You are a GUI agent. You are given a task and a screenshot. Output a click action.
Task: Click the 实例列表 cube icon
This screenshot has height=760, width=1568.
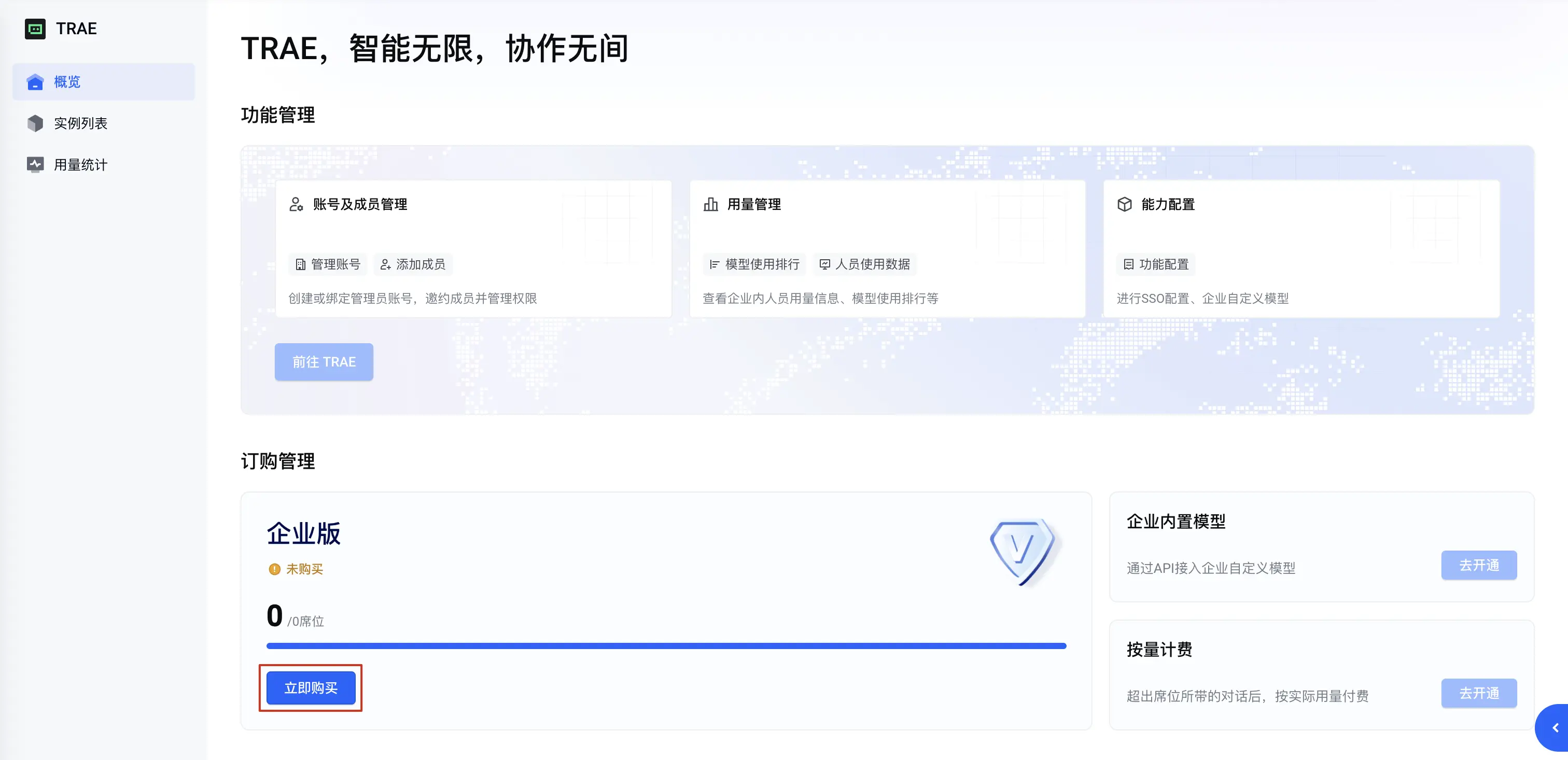coord(35,123)
